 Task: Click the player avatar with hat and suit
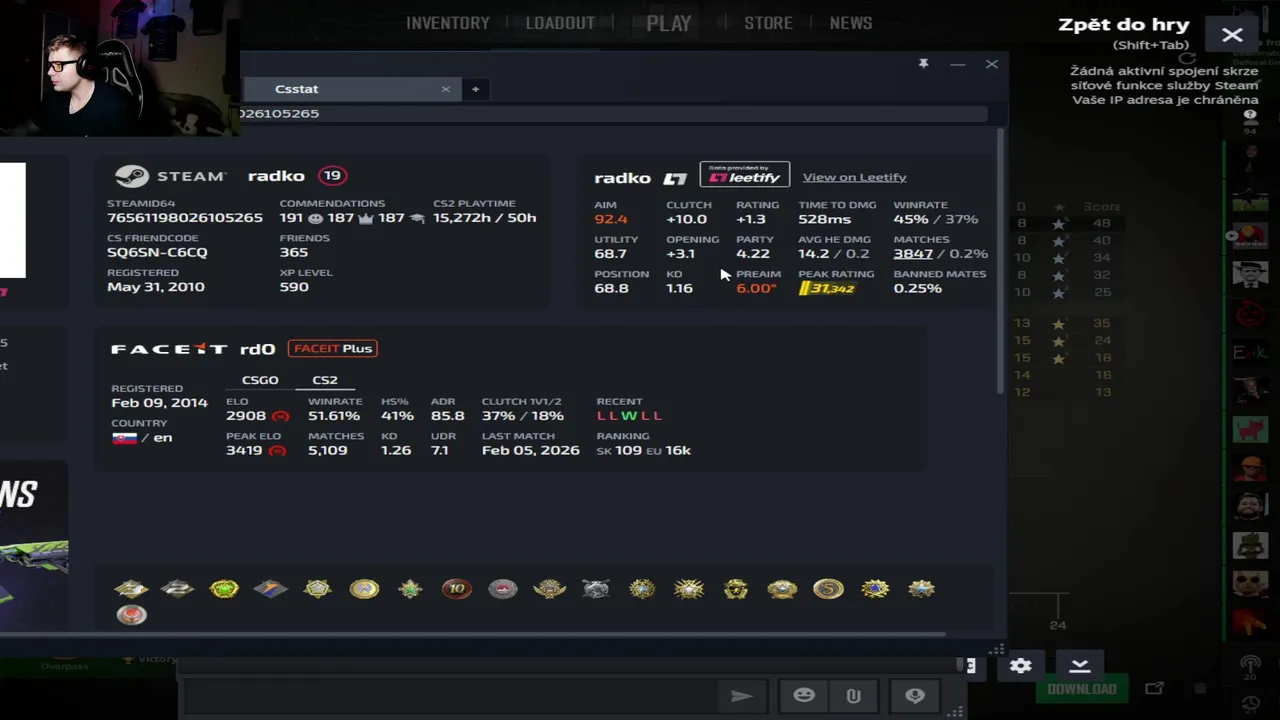coord(1250,274)
